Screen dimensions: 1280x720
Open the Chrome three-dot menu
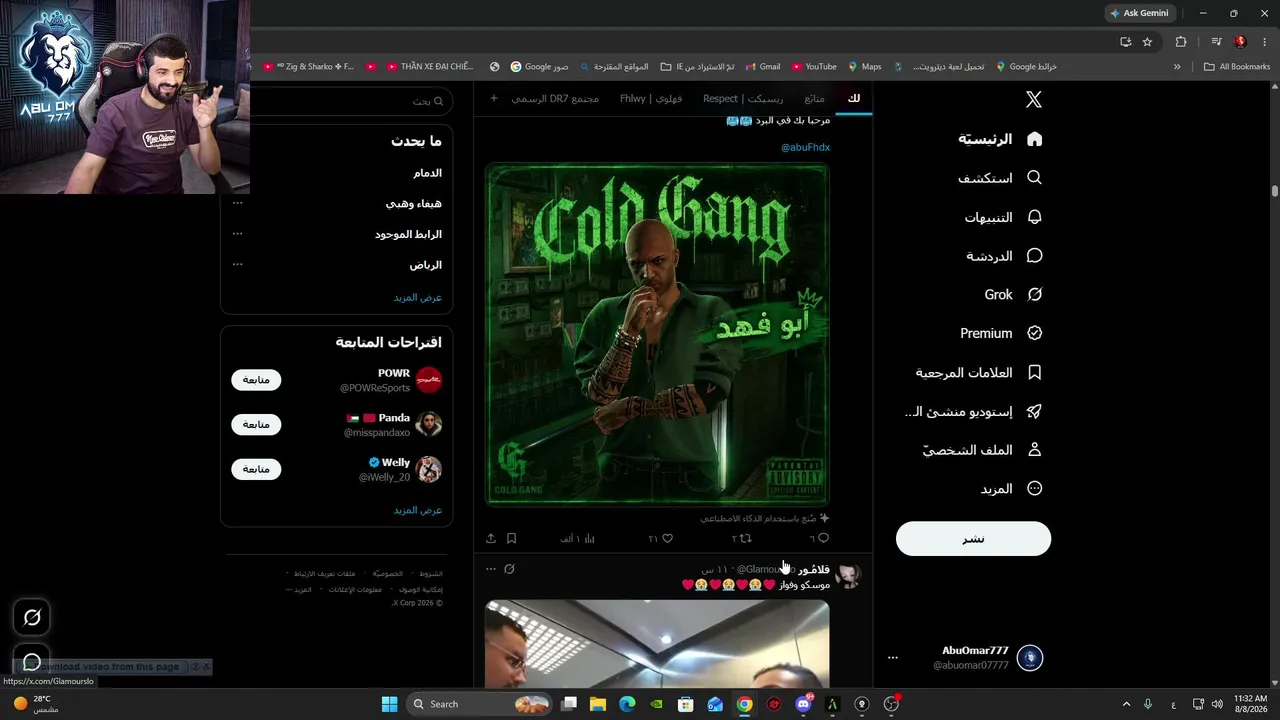coord(1264,42)
